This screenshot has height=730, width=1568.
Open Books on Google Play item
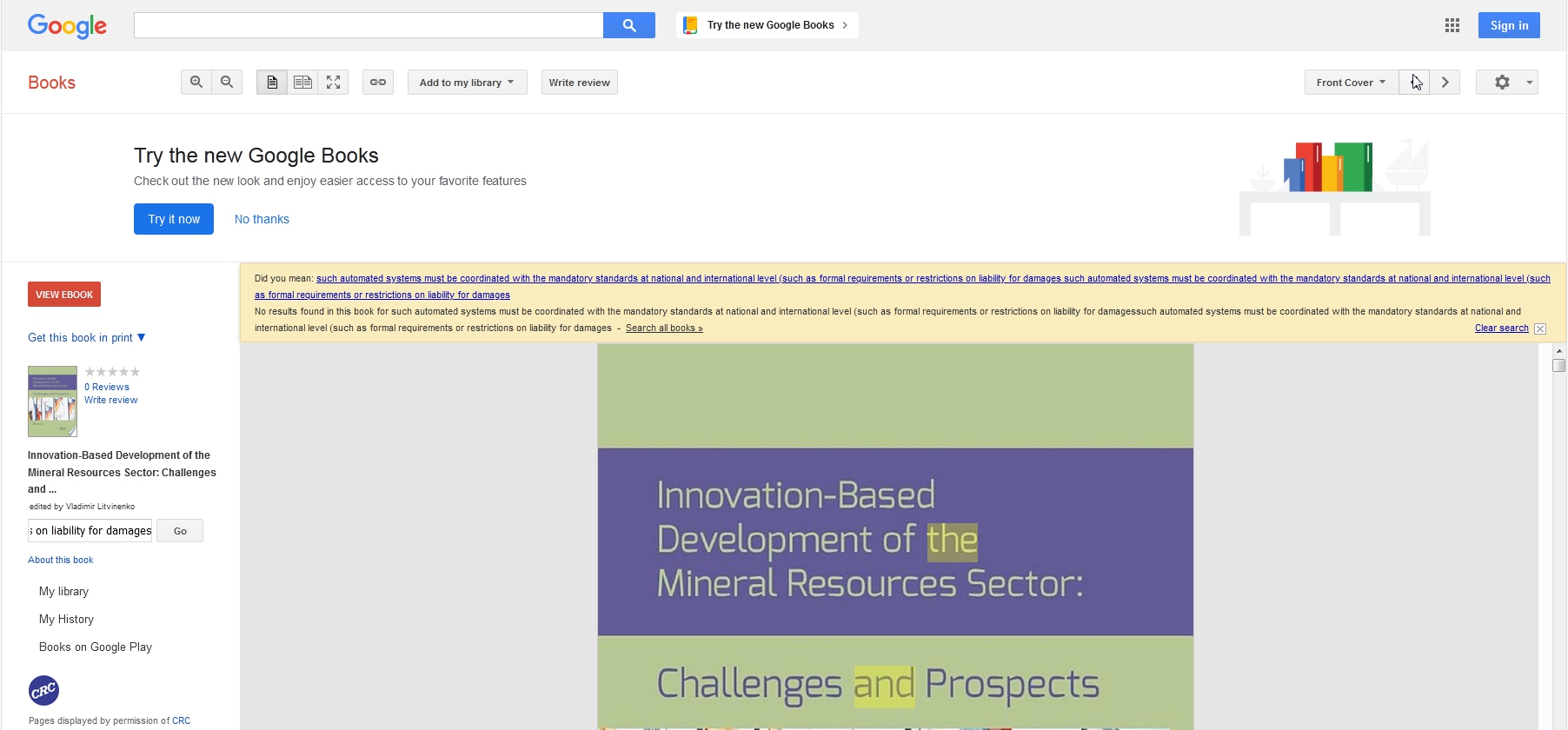[96, 647]
